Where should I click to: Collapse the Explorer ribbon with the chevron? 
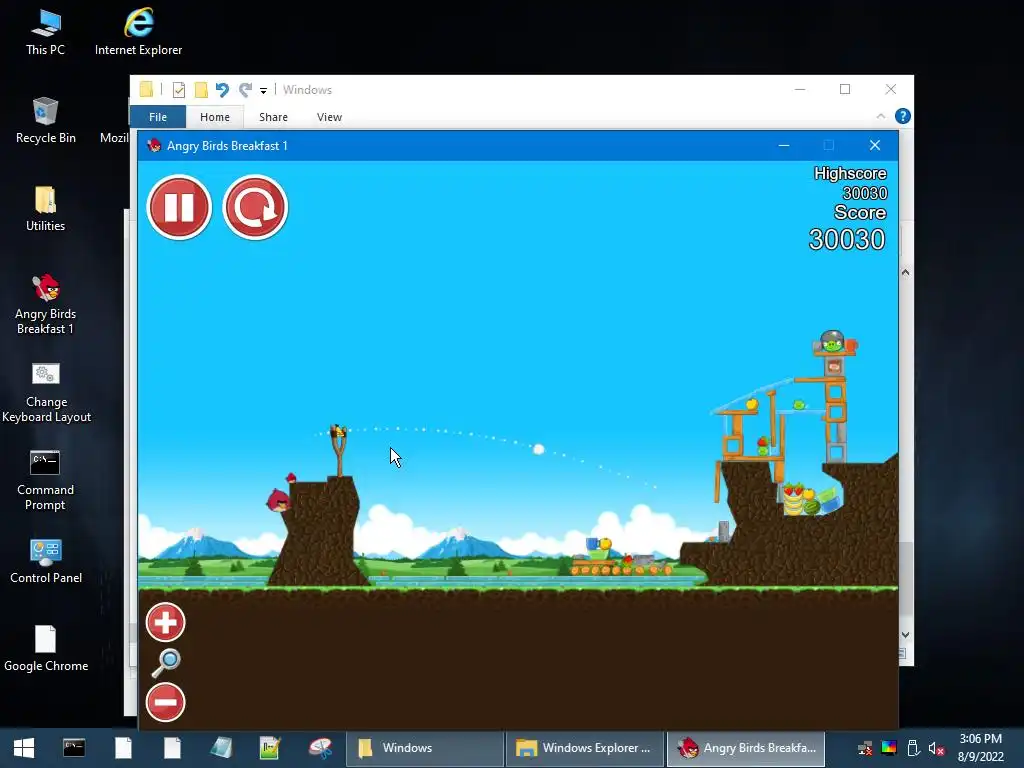tap(881, 116)
